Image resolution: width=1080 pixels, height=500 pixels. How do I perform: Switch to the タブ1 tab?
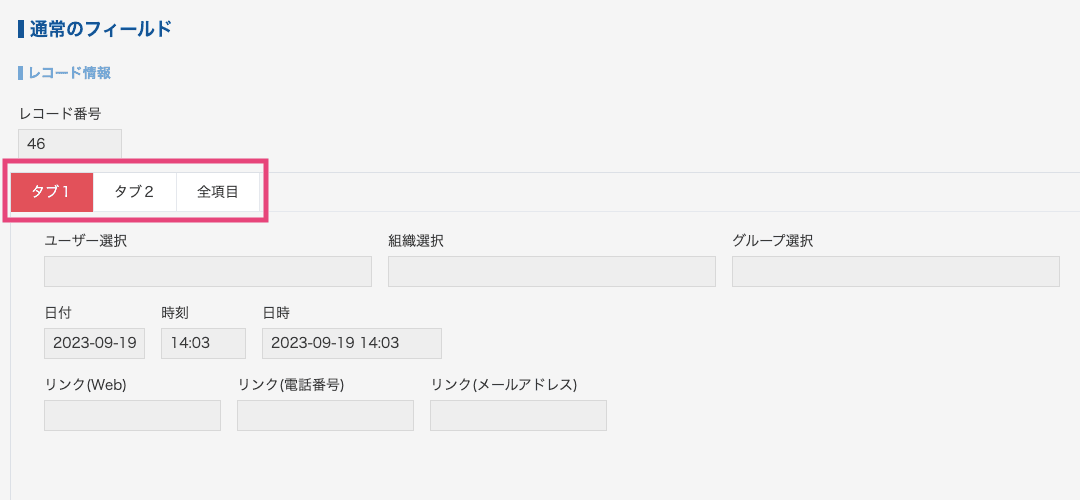point(52,192)
